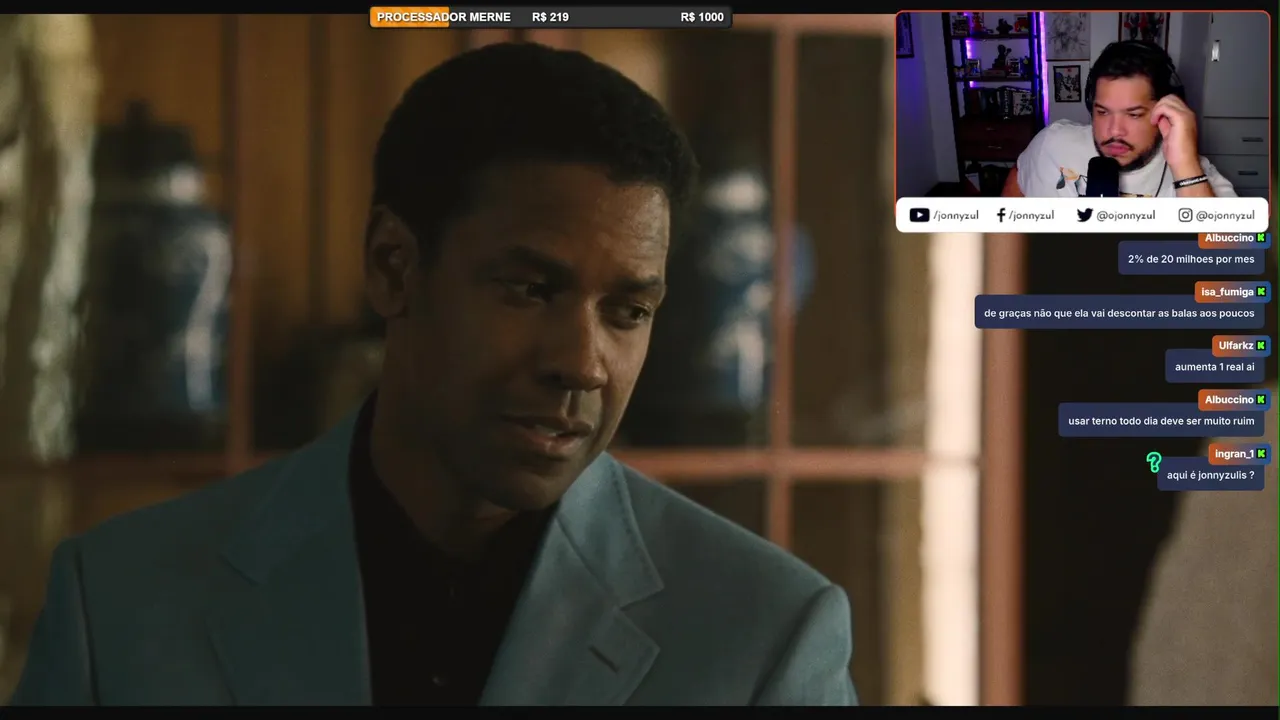The width and height of the screenshot is (1280, 720).
Task: Click the green badge beside isa_fumiga
Action: click(x=1261, y=292)
